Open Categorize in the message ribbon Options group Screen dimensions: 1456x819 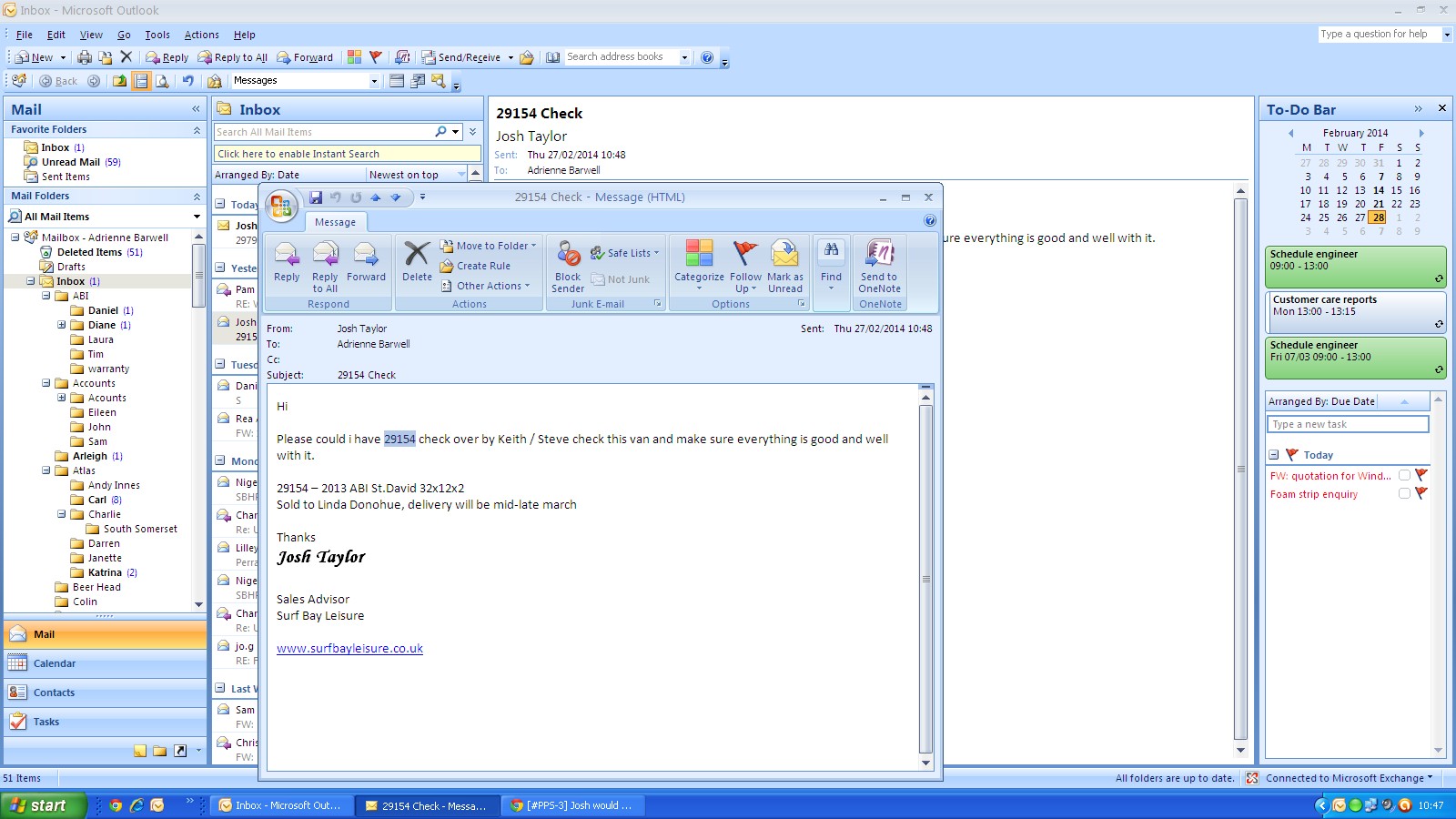coord(699,265)
